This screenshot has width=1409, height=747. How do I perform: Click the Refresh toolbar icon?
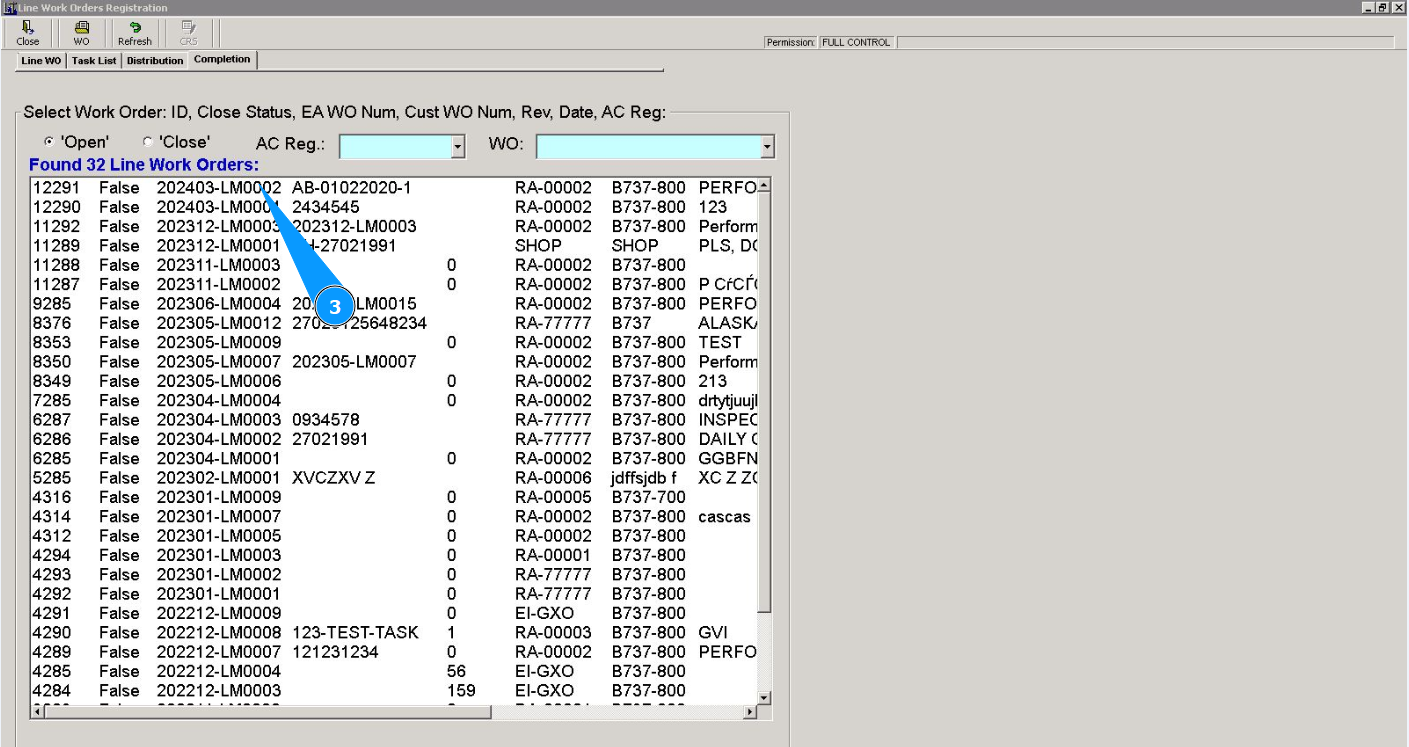click(135, 34)
